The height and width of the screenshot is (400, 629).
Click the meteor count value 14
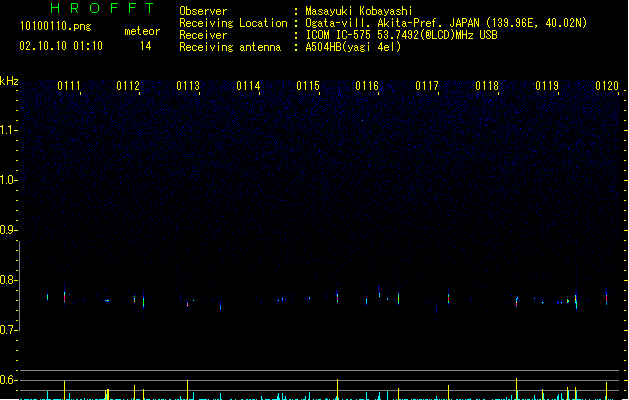146,46
